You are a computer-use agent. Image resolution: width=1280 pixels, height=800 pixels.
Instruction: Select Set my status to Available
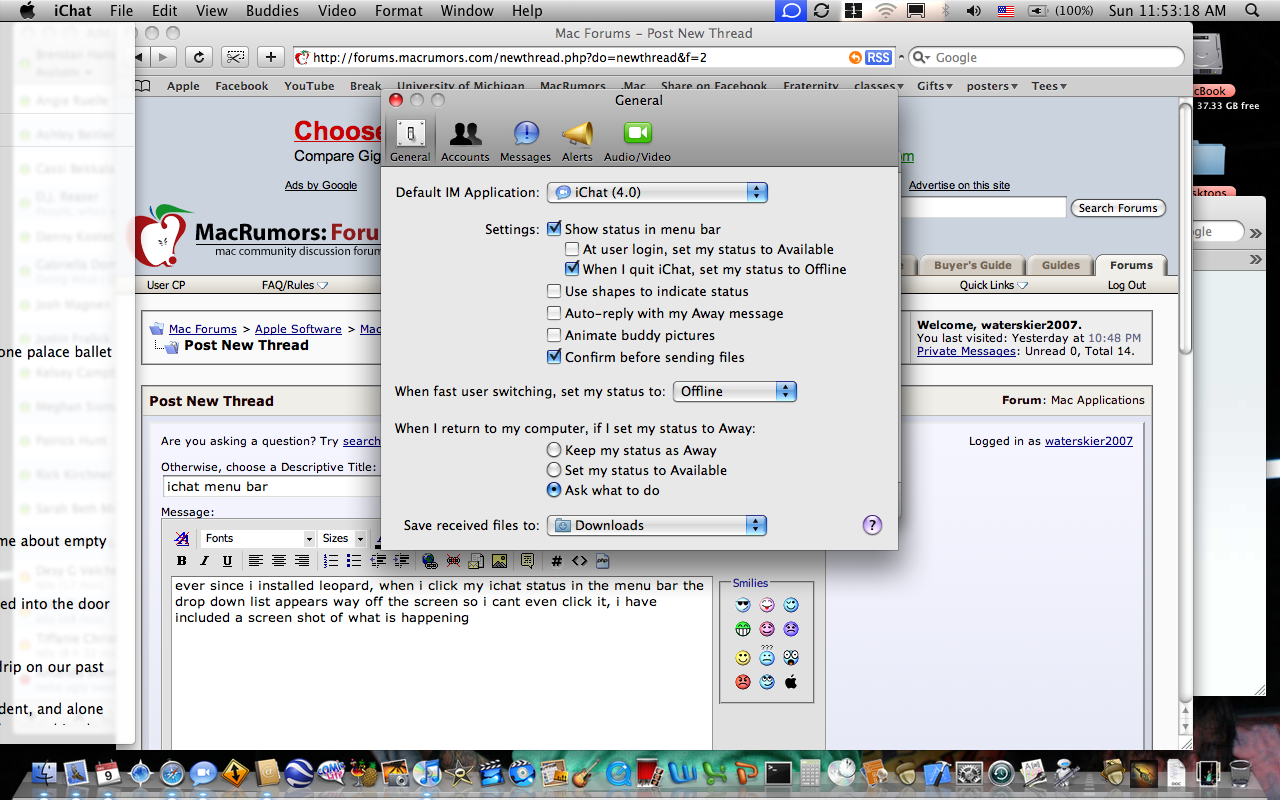pyautogui.click(x=554, y=470)
